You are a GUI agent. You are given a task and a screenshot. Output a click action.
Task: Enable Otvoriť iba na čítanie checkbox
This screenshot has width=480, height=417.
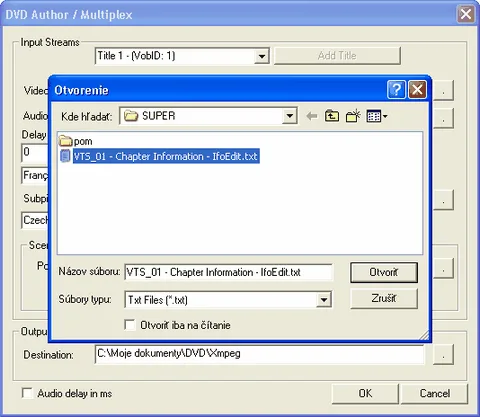pos(130,325)
